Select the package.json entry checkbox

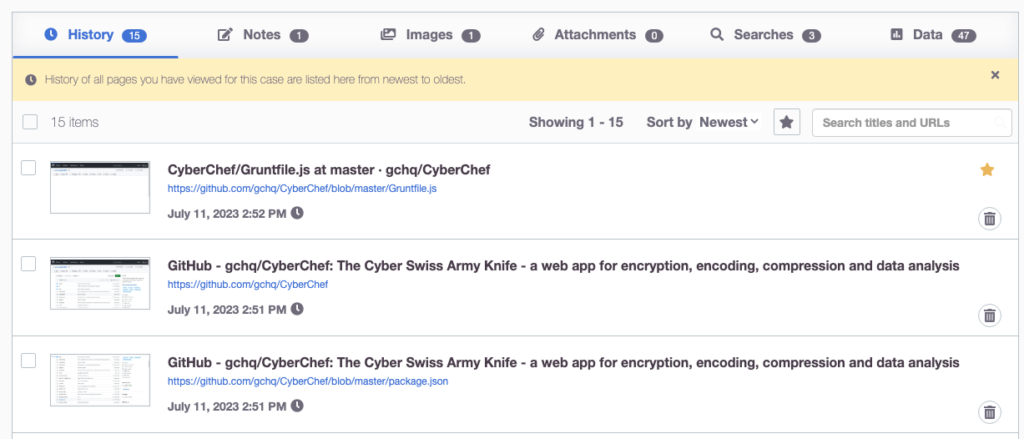[x=29, y=360]
